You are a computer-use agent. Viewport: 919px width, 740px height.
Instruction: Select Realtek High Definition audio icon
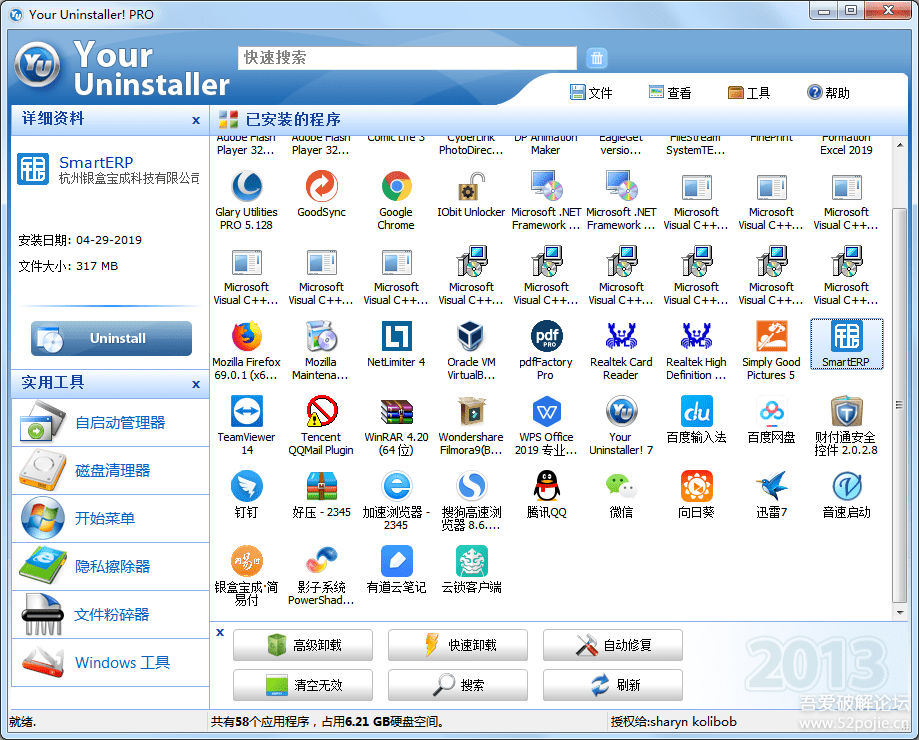[696, 336]
